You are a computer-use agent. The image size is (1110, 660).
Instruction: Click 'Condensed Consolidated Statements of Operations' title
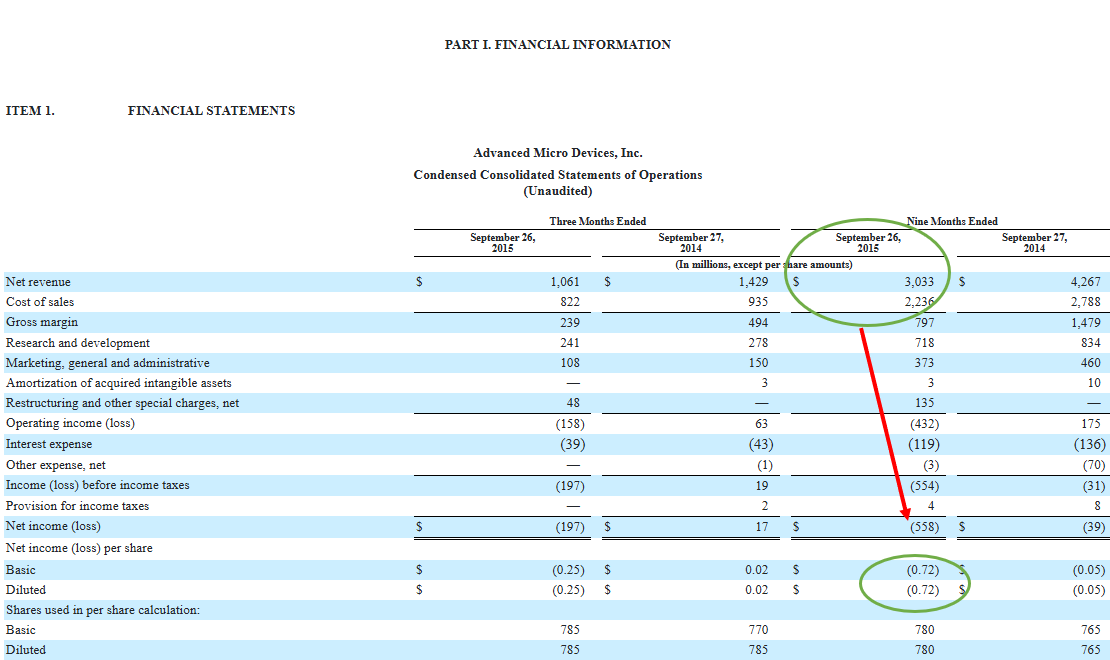point(558,175)
